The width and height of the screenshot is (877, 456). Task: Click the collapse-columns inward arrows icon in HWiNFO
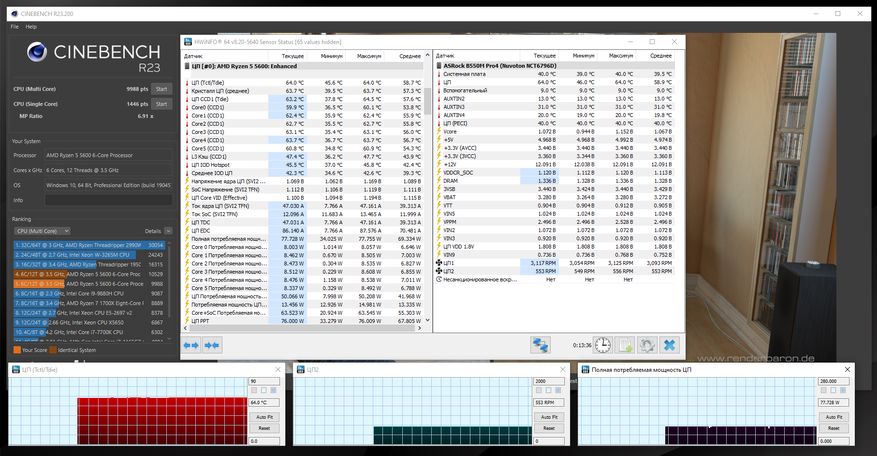[x=211, y=345]
